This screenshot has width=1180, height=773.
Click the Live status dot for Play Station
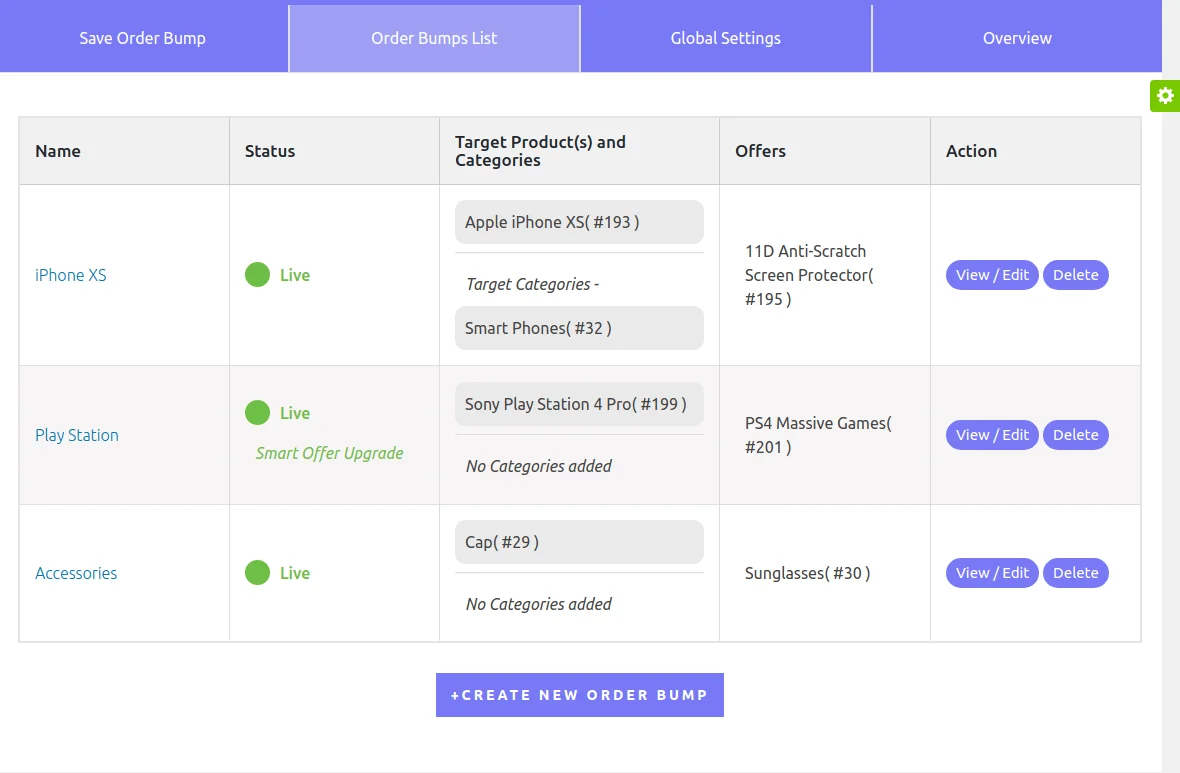pos(259,413)
